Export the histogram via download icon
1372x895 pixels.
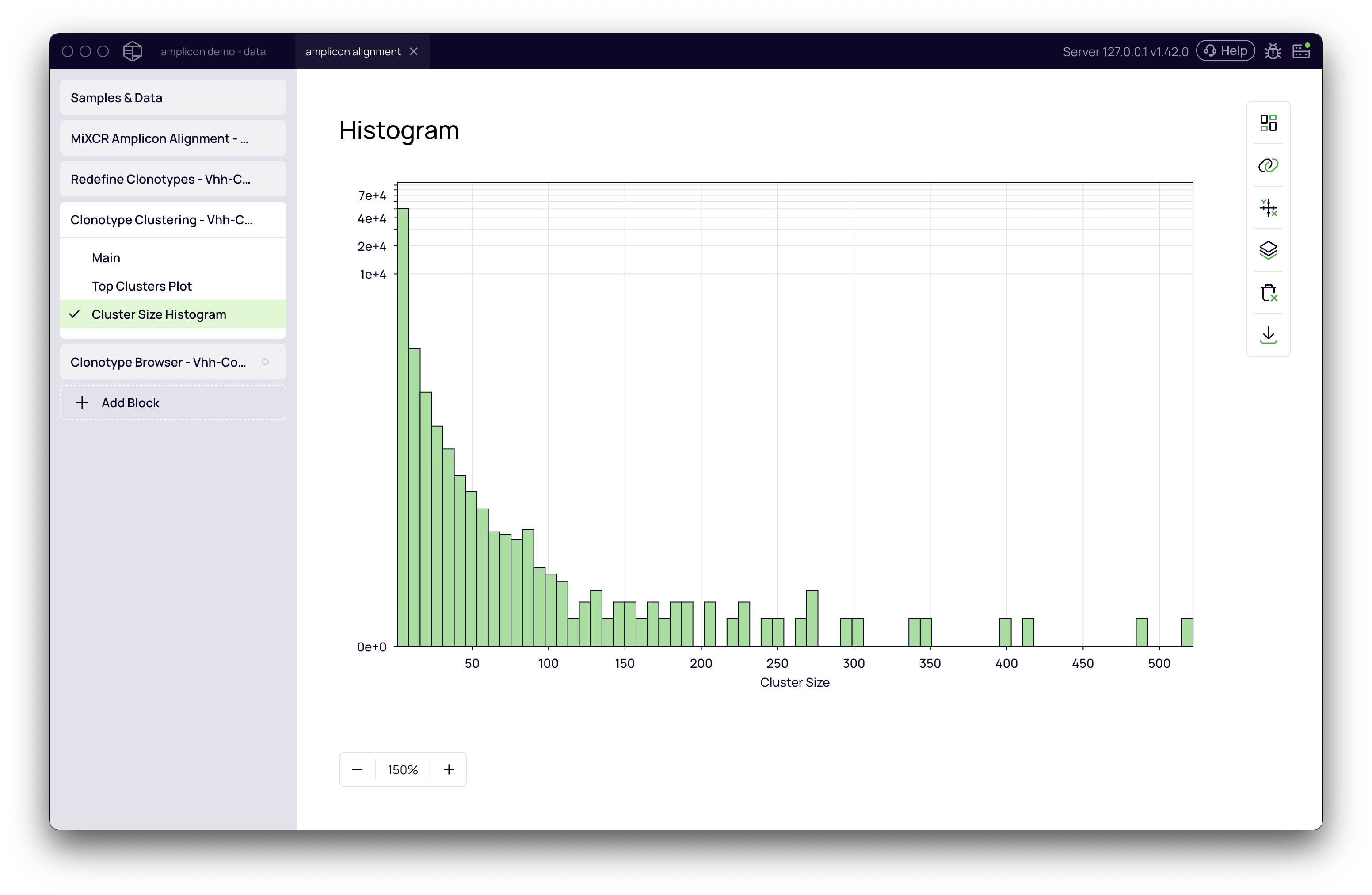(1268, 335)
